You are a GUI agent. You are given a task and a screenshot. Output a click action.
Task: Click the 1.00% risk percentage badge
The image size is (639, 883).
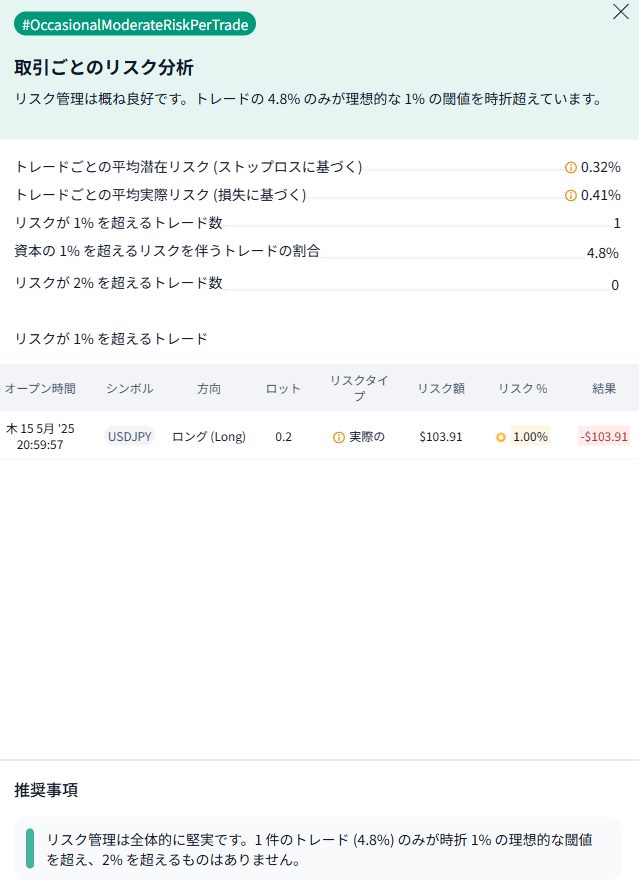tap(530, 436)
